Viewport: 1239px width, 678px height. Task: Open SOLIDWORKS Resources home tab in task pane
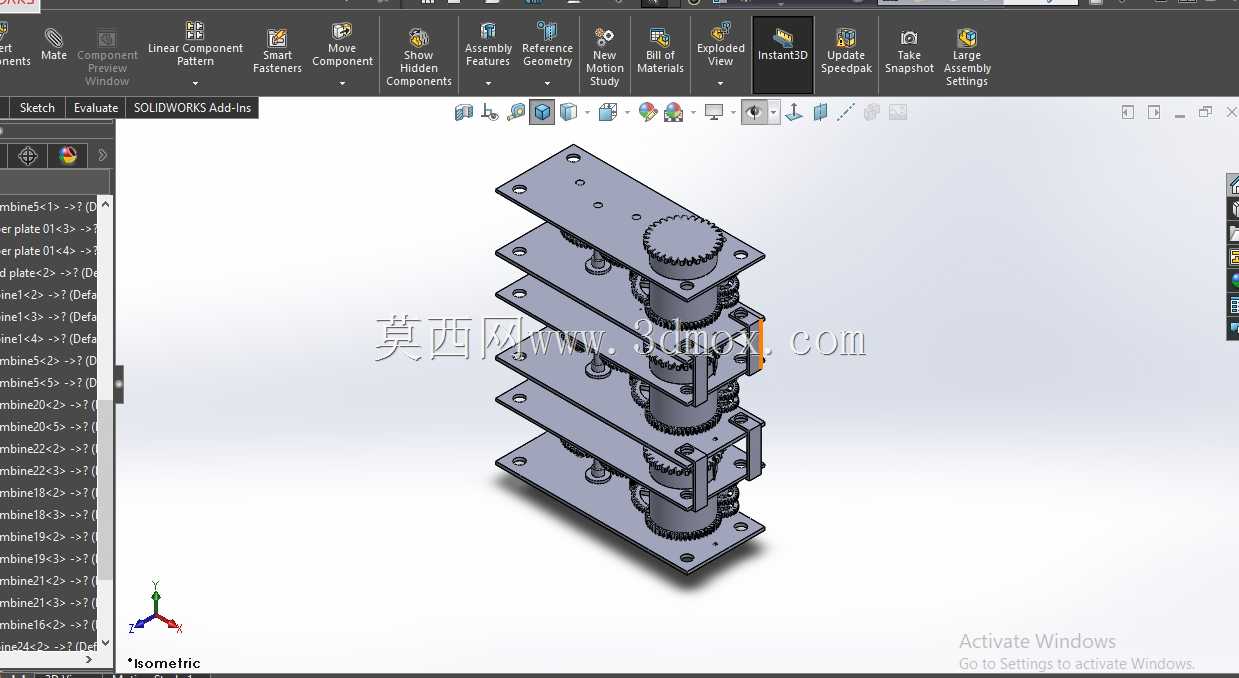pyautogui.click(x=1233, y=185)
